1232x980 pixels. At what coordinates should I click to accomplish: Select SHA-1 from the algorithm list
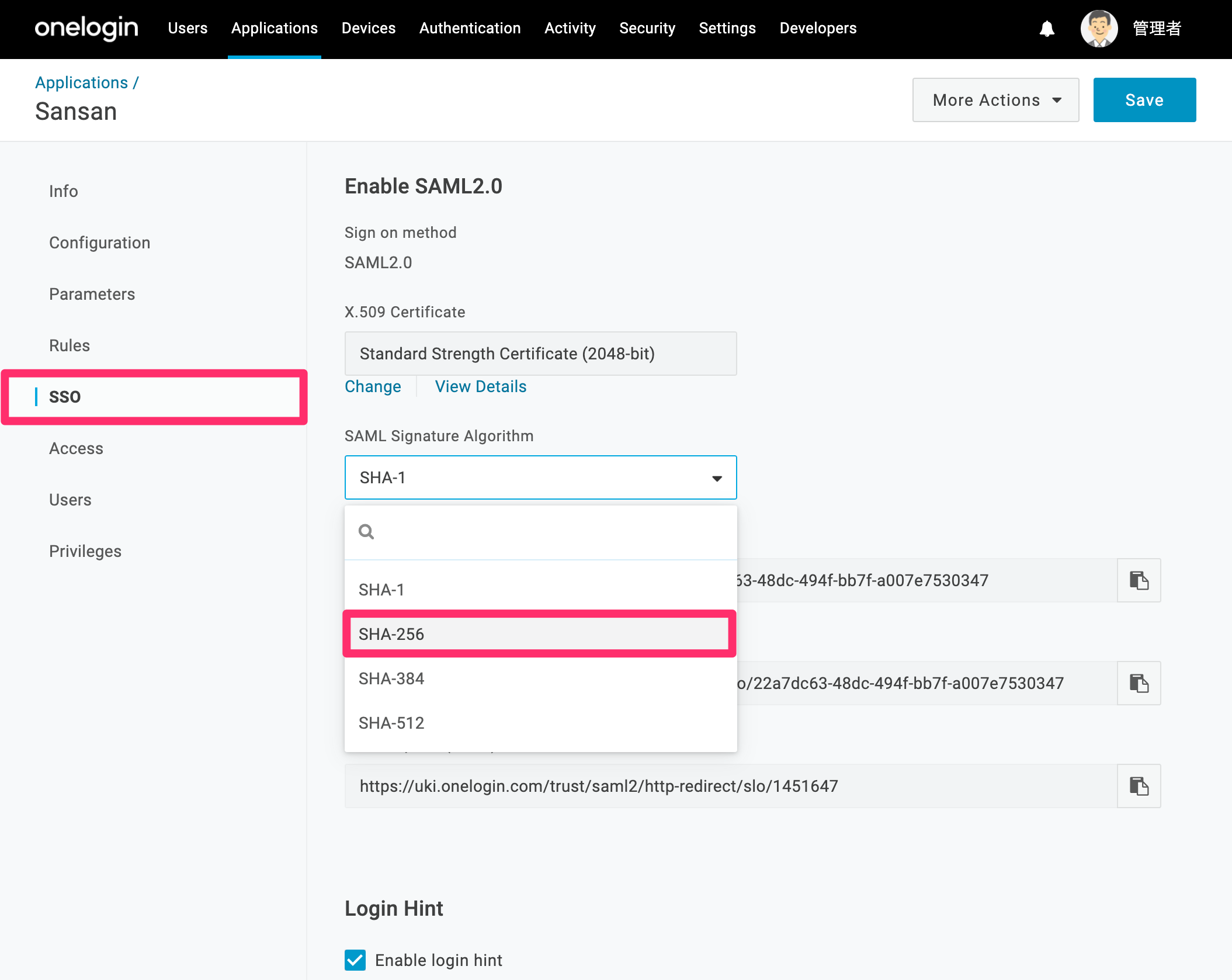[x=540, y=590]
